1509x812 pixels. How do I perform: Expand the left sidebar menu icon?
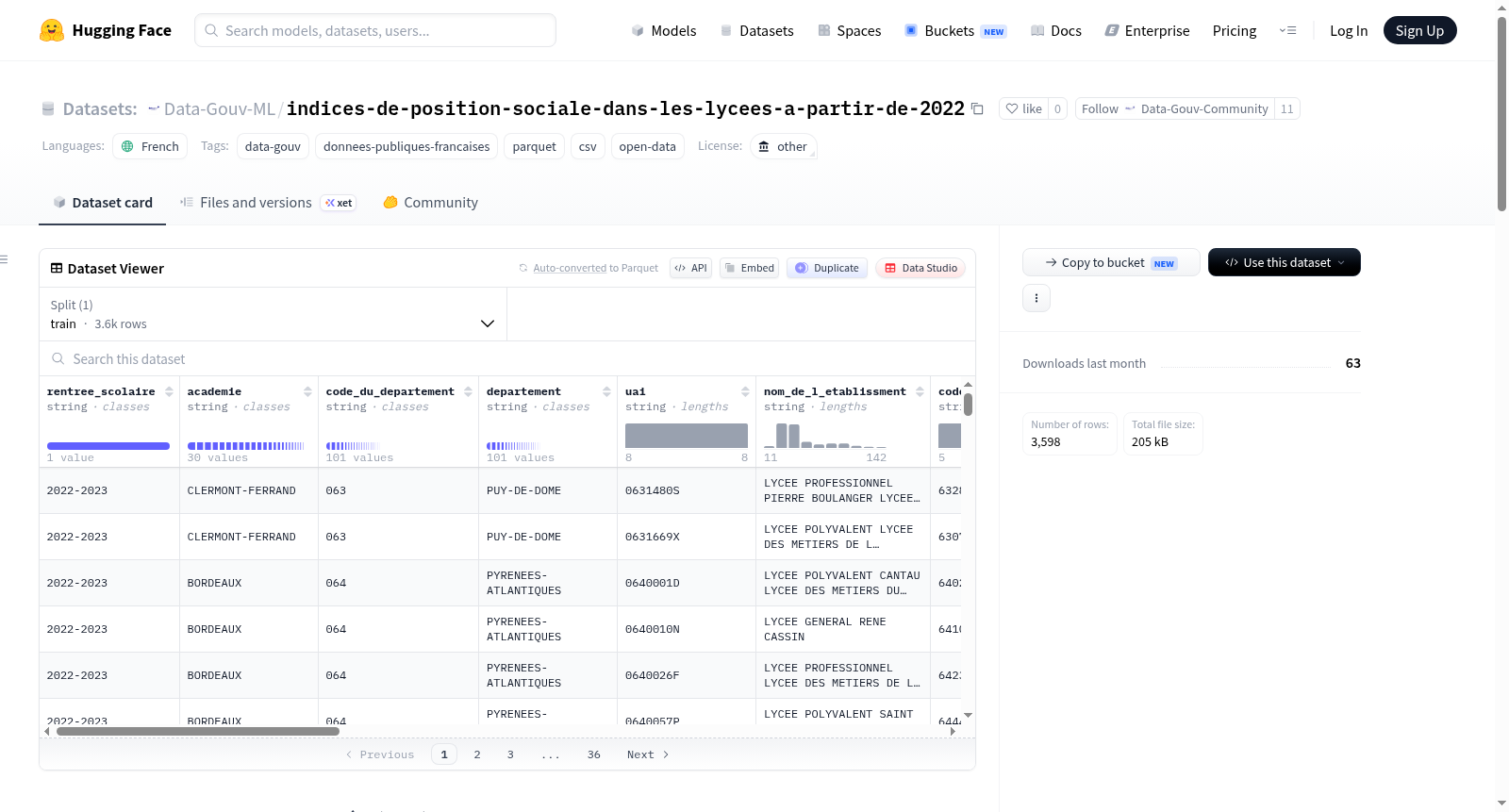[x=4, y=259]
